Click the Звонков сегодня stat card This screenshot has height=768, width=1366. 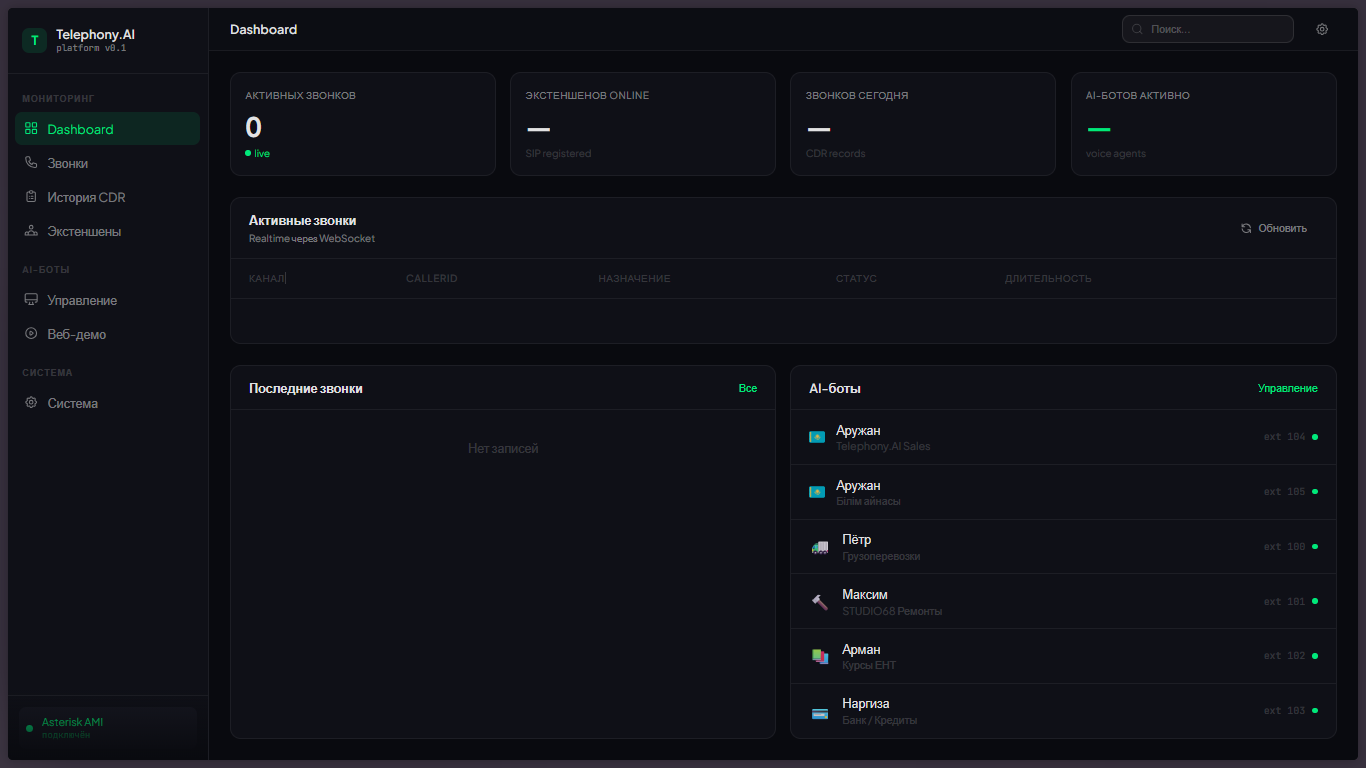[x=923, y=124]
